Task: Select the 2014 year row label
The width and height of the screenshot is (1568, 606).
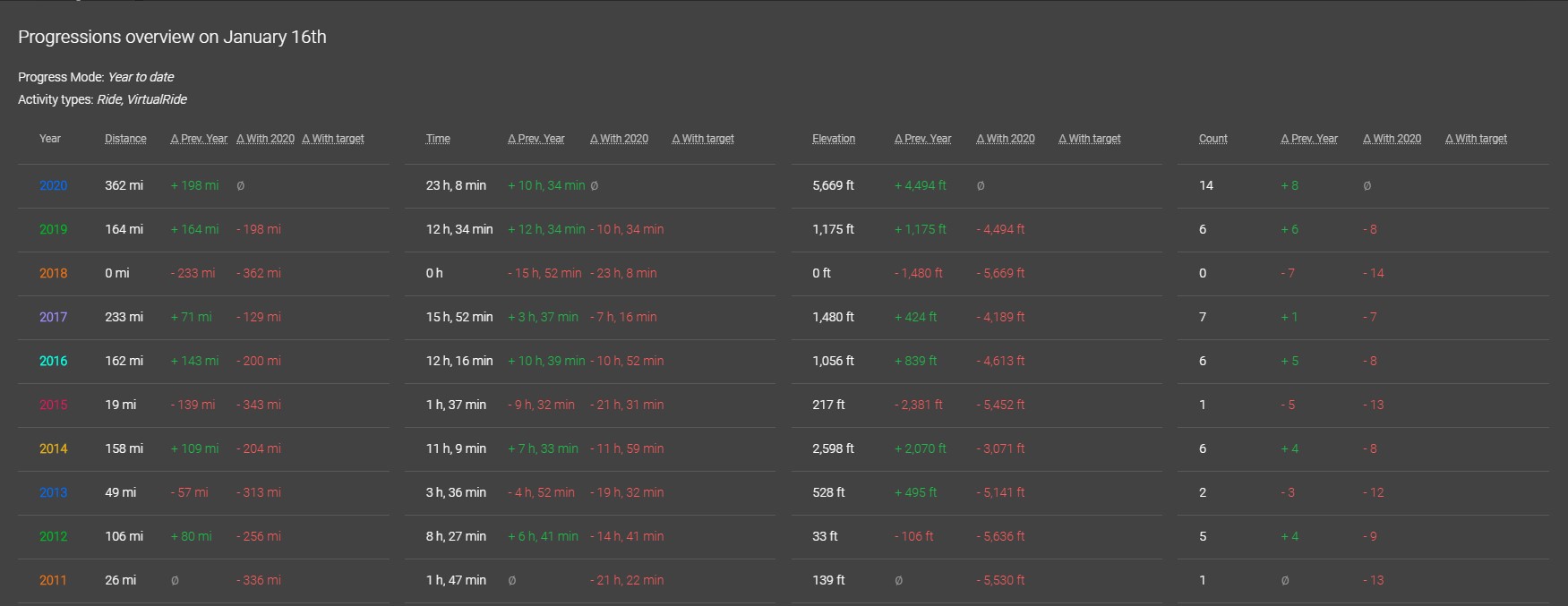Action: click(53, 448)
